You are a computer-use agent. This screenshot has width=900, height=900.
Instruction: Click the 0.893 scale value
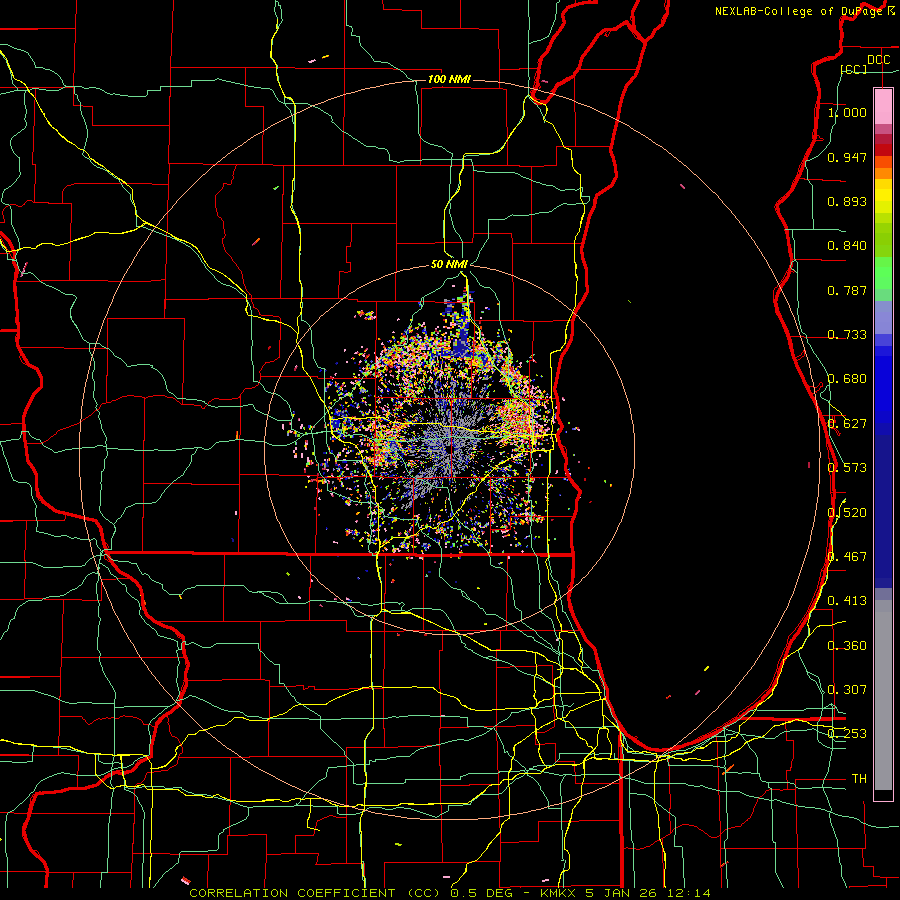click(847, 201)
